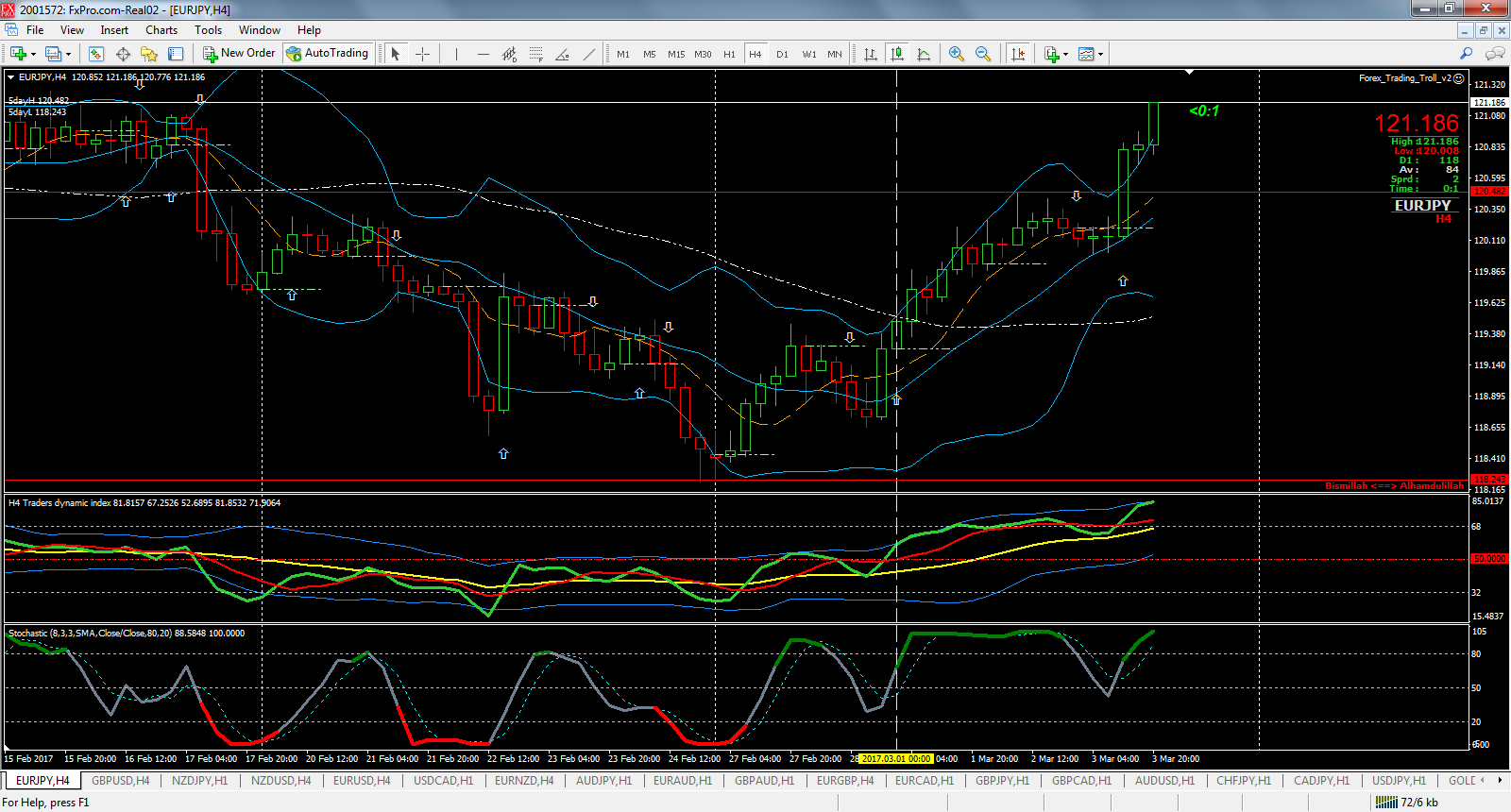This screenshot has height=812, width=1511.
Task: Toggle the AutoTrading button
Action: [x=328, y=54]
